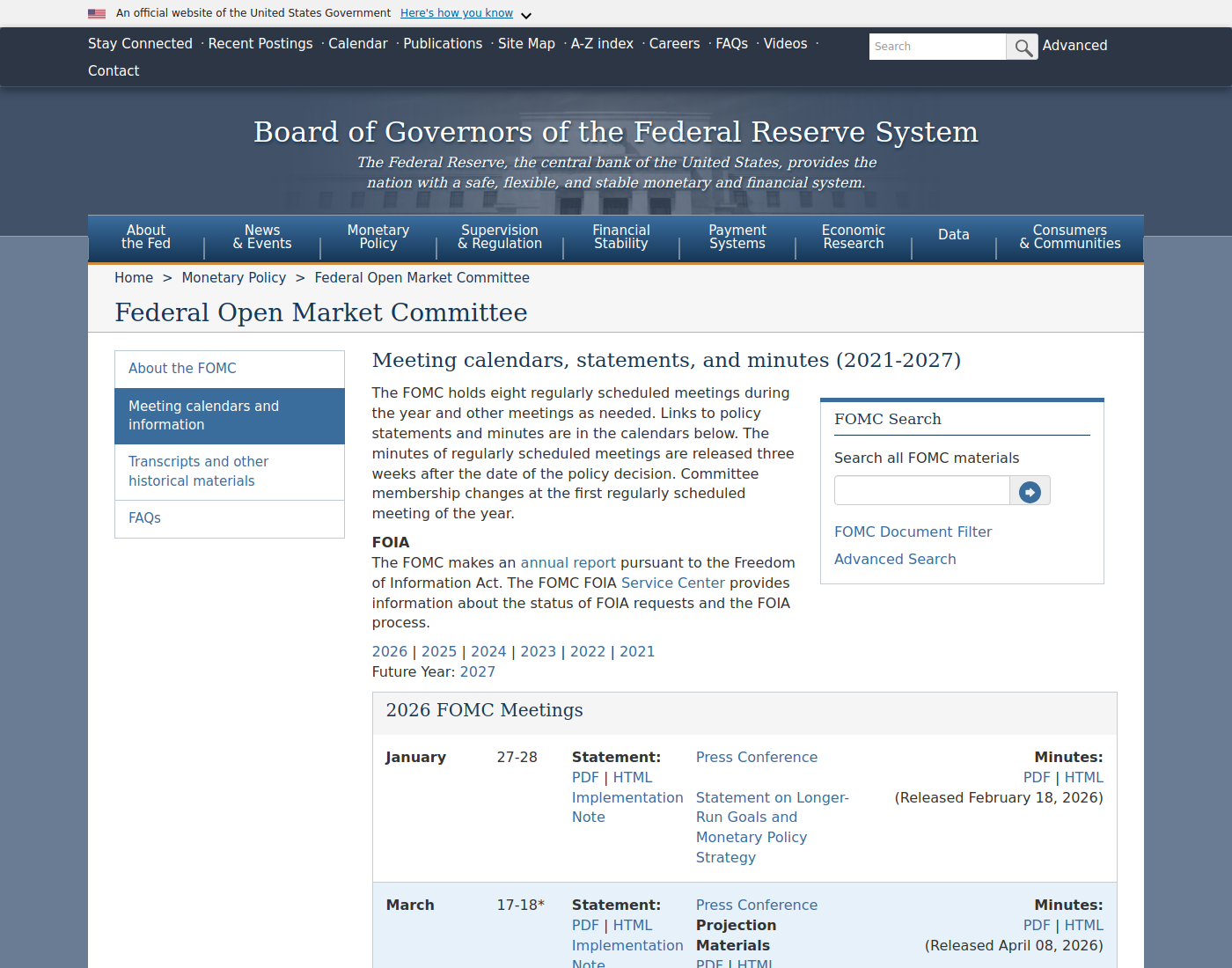Select Meeting calendars and information sidebar item
The height and width of the screenshot is (968, 1232).
click(x=230, y=415)
